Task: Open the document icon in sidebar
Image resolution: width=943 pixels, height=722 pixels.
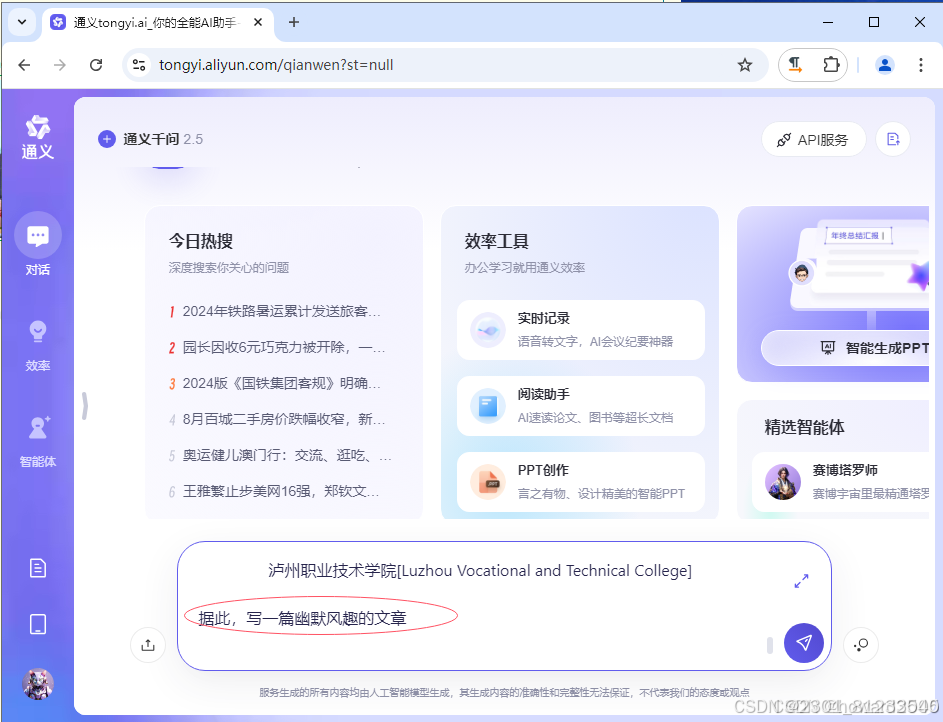Action: tap(37, 568)
